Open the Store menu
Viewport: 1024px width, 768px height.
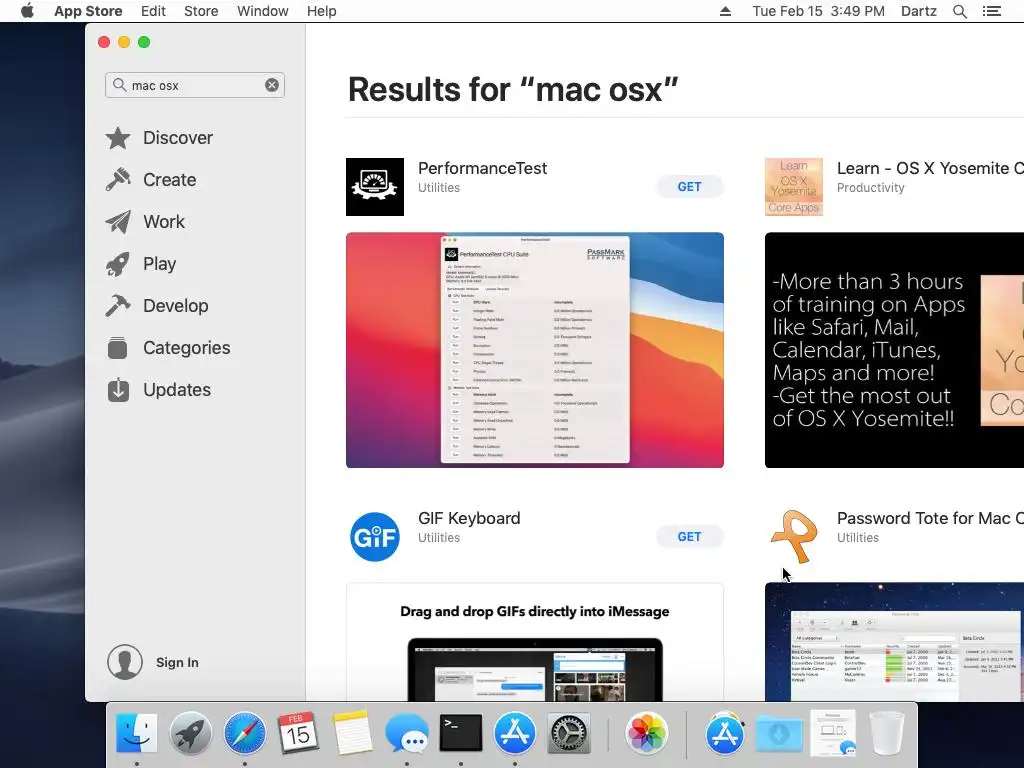[x=200, y=11]
